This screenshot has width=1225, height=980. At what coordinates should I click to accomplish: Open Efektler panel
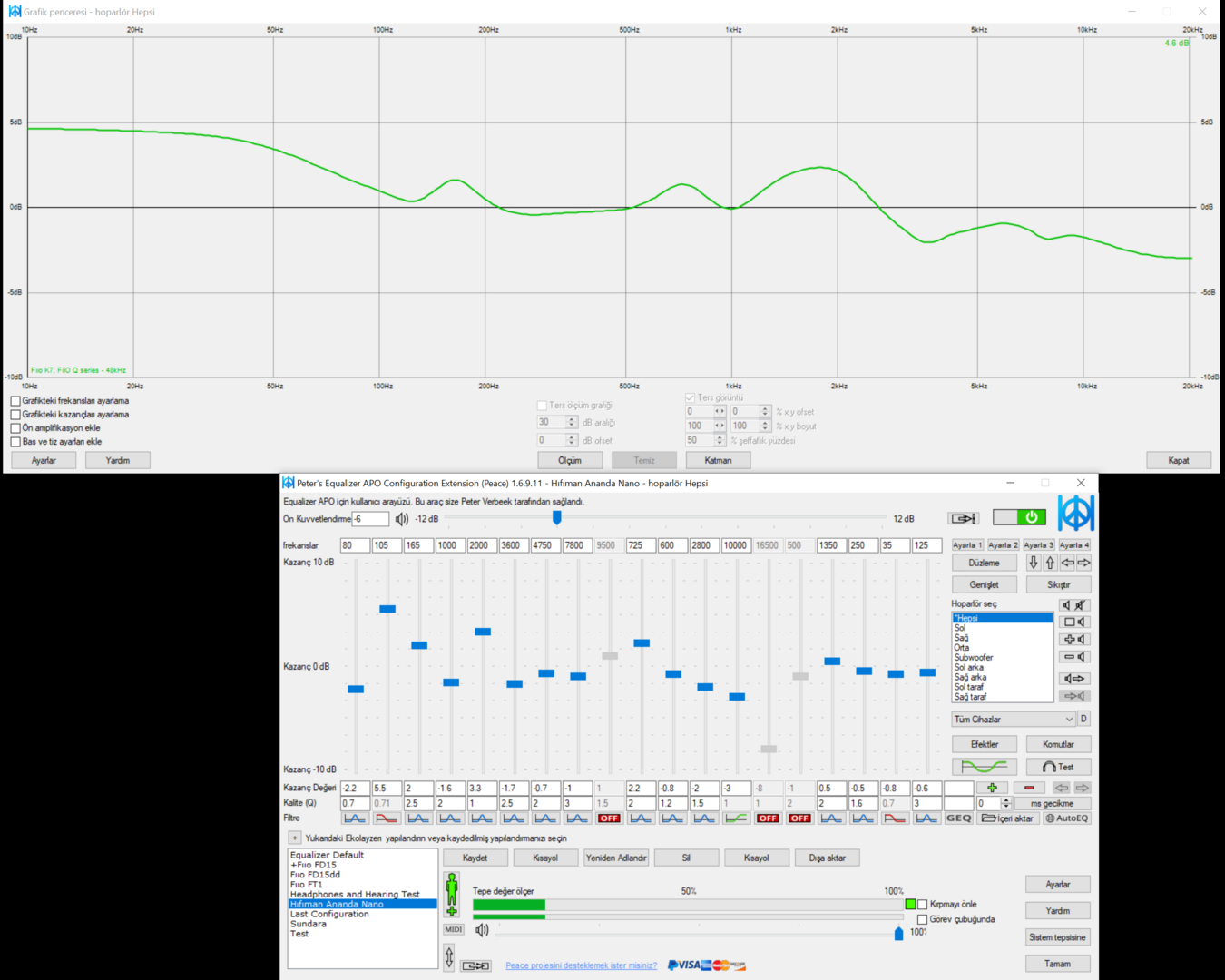coord(984,744)
